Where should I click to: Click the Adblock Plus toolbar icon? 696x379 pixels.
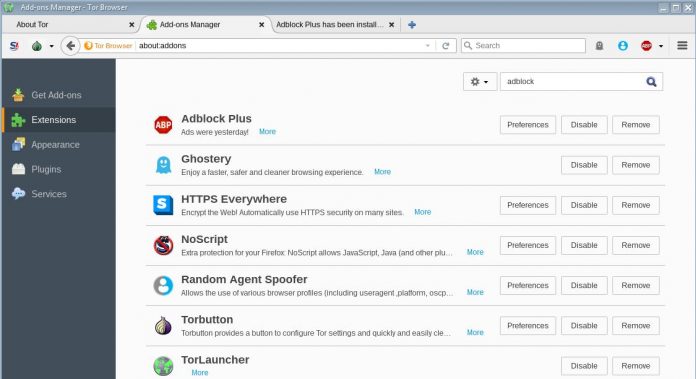click(x=646, y=46)
